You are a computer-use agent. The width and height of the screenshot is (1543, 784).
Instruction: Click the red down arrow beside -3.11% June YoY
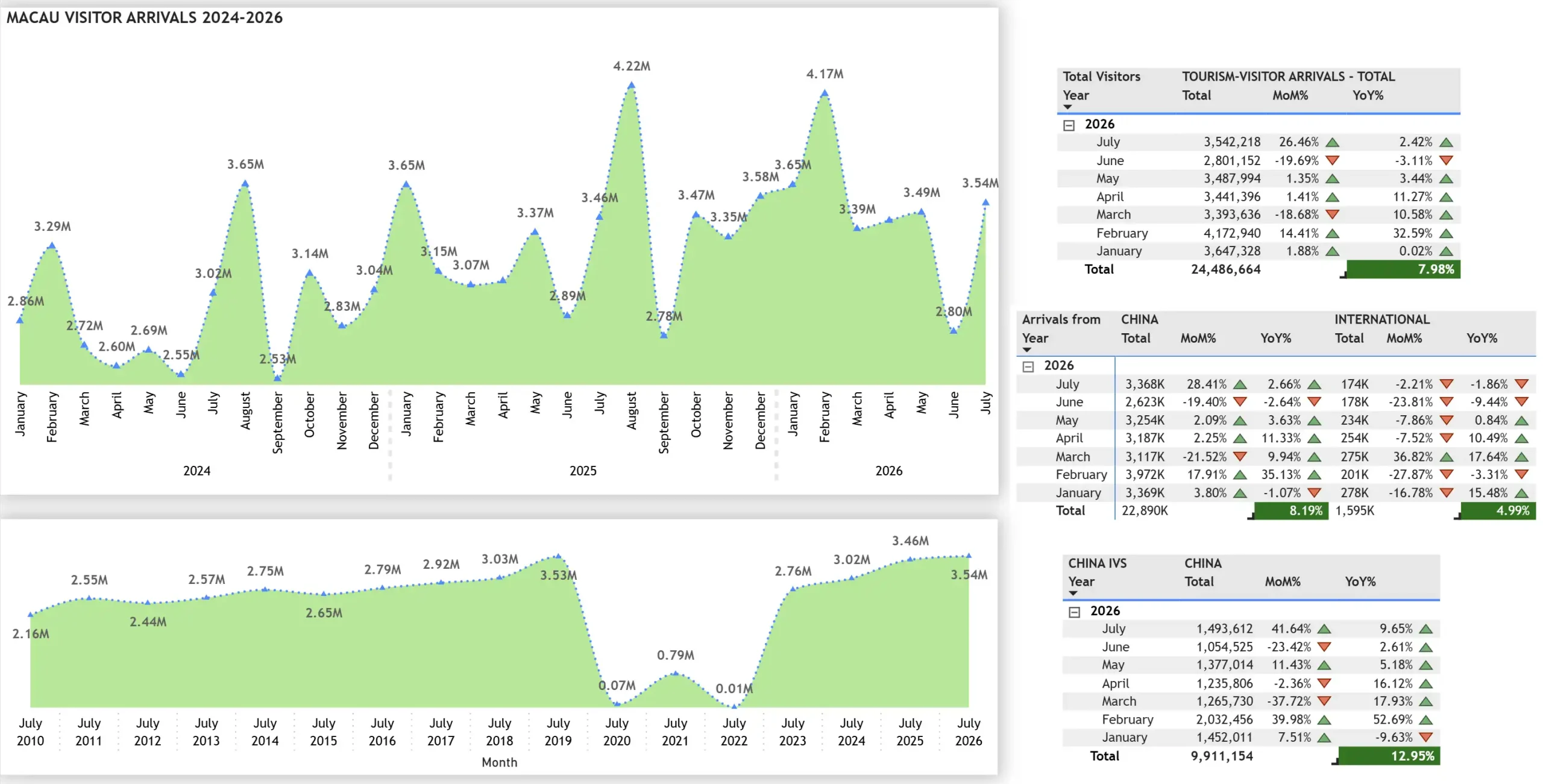pyautogui.click(x=1446, y=160)
